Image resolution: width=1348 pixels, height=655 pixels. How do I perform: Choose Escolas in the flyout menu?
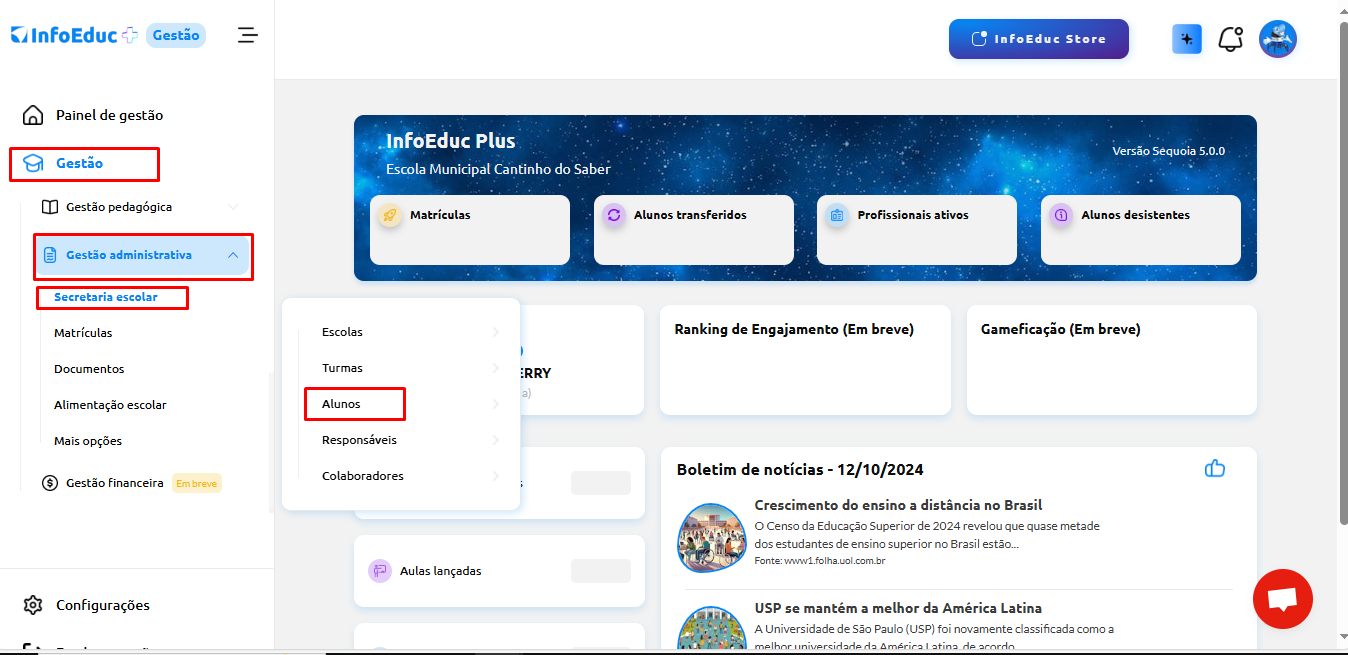tap(342, 332)
